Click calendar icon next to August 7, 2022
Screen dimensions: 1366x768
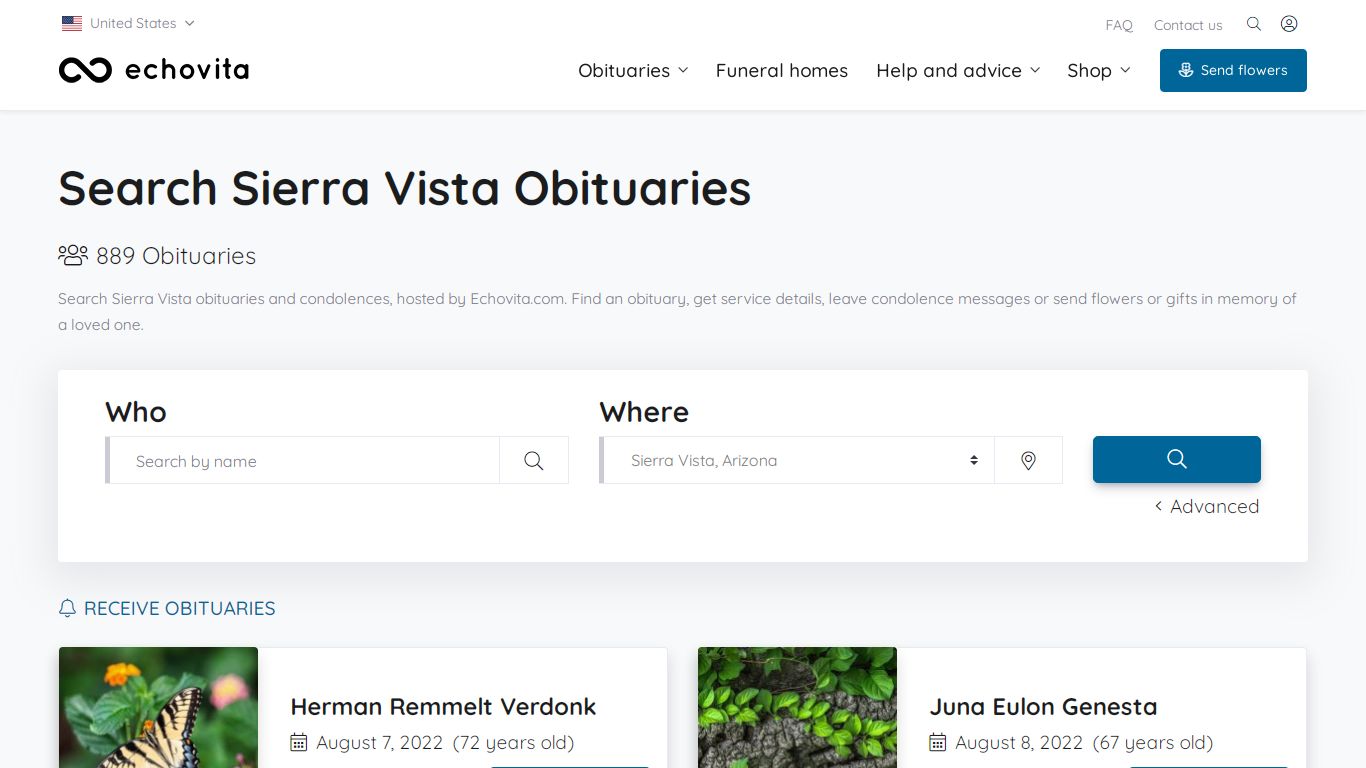tap(299, 742)
